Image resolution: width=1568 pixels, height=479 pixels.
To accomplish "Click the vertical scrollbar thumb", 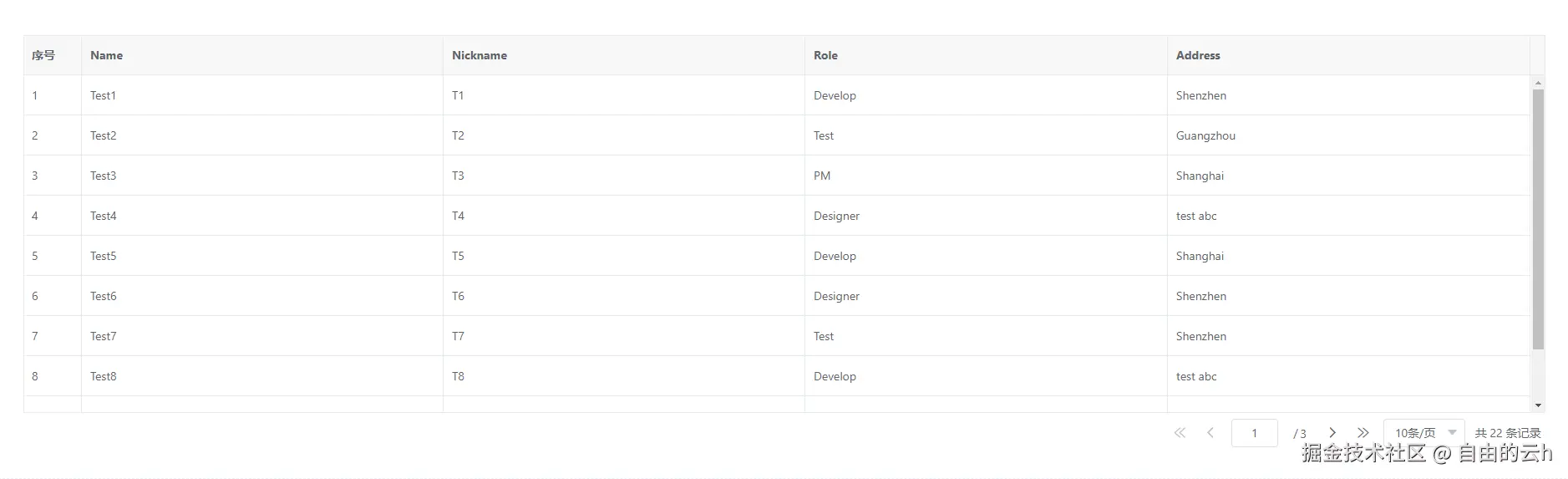I will [1538, 219].
